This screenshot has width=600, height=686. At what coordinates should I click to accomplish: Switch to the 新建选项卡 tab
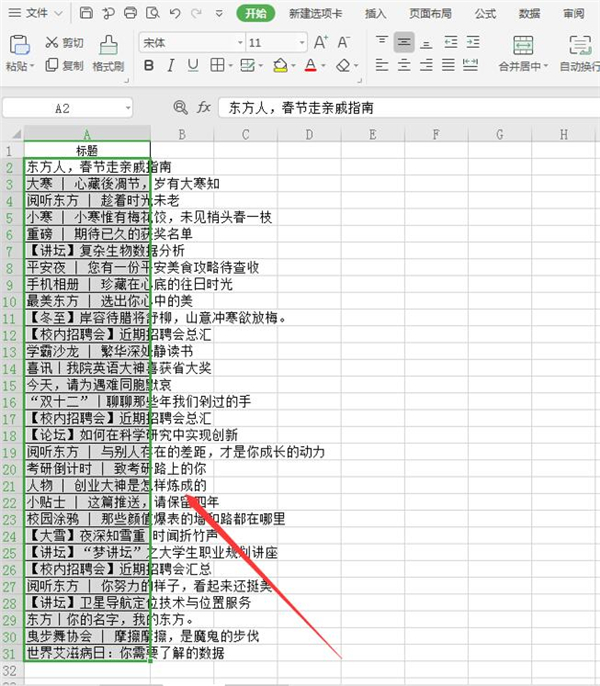point(316,14)
